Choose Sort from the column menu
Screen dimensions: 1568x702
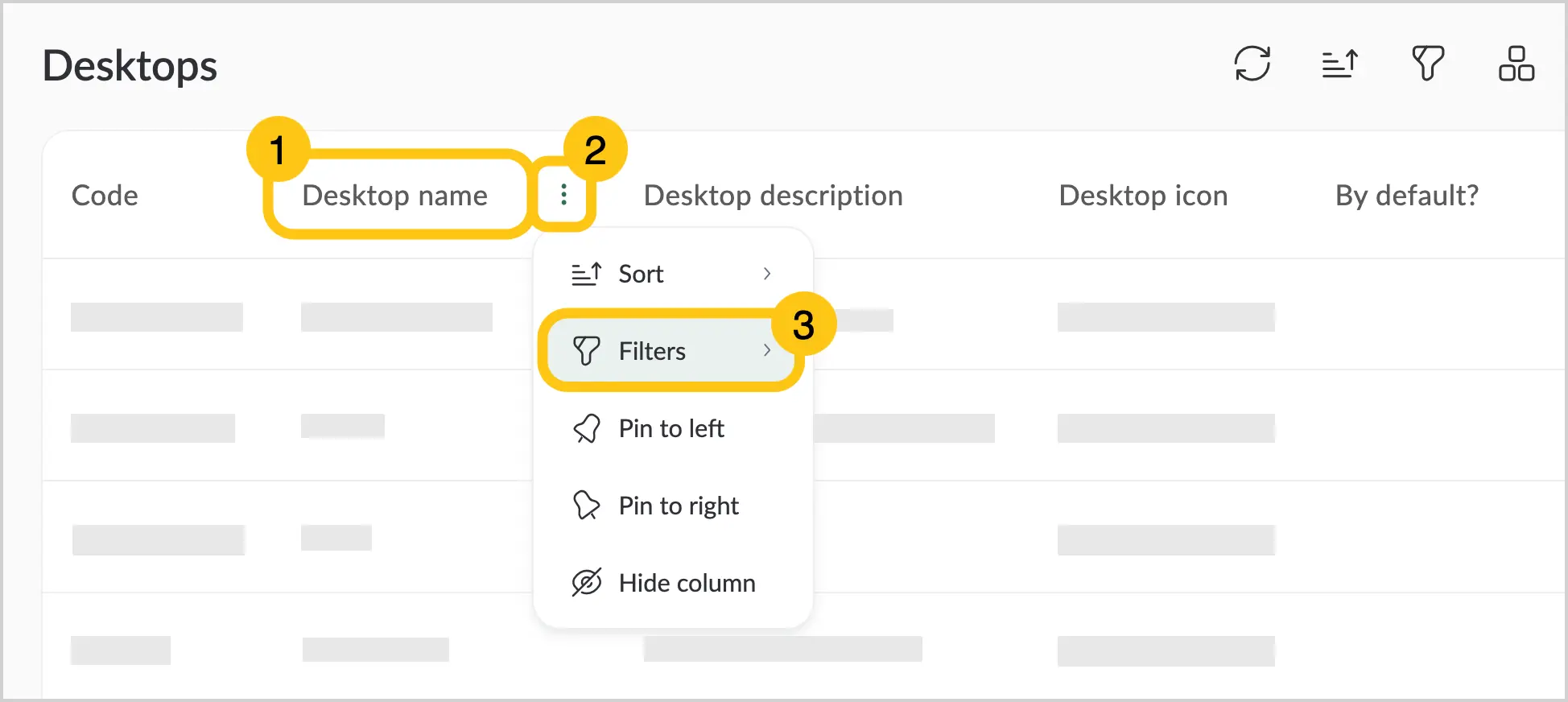(x=673, y=274)
